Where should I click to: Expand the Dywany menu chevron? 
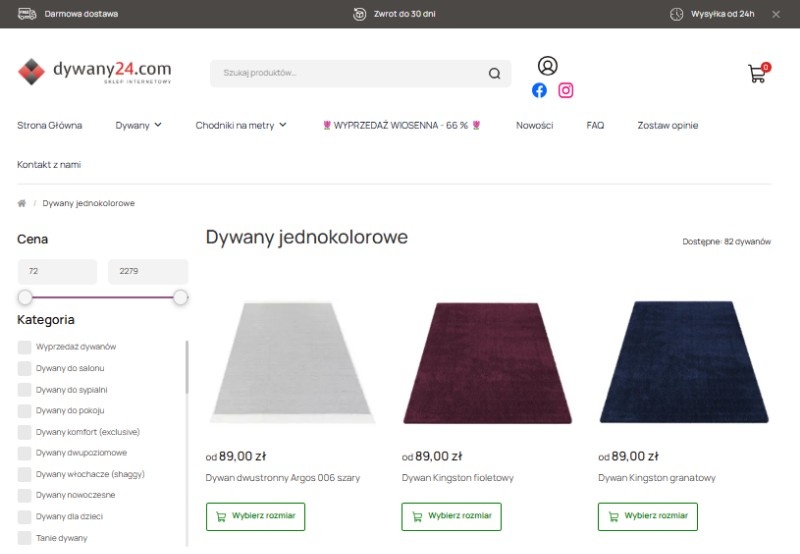pos(158,125)
